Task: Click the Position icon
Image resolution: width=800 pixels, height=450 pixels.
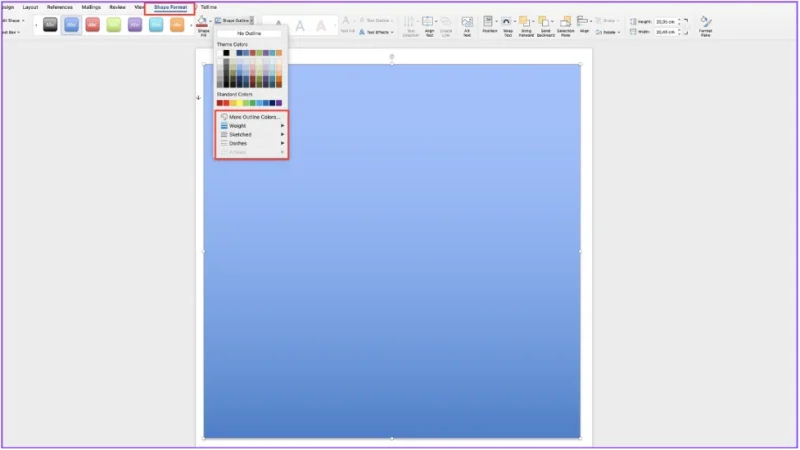Action: pos(488,24)
